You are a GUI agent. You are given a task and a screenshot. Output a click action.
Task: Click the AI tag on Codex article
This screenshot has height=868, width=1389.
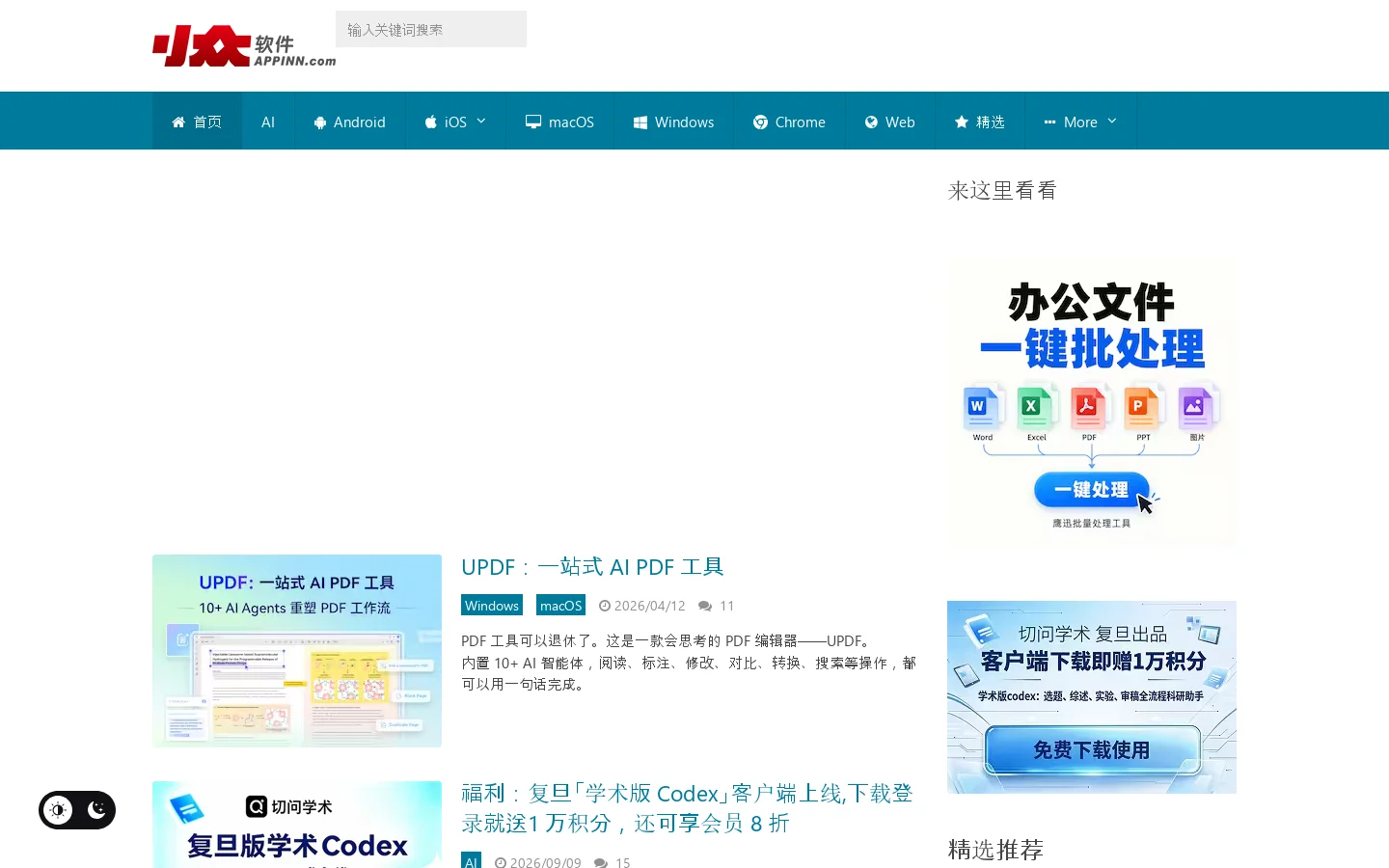click(471, 861)
